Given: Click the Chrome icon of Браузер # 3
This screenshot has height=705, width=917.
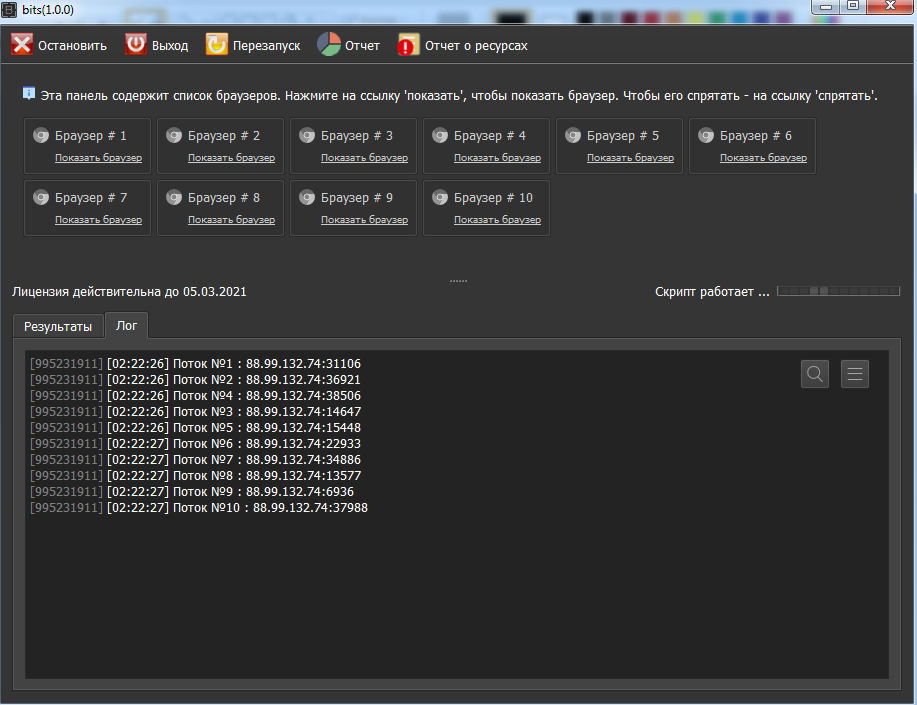Looking at the screenshot, I should pos(307,136).
